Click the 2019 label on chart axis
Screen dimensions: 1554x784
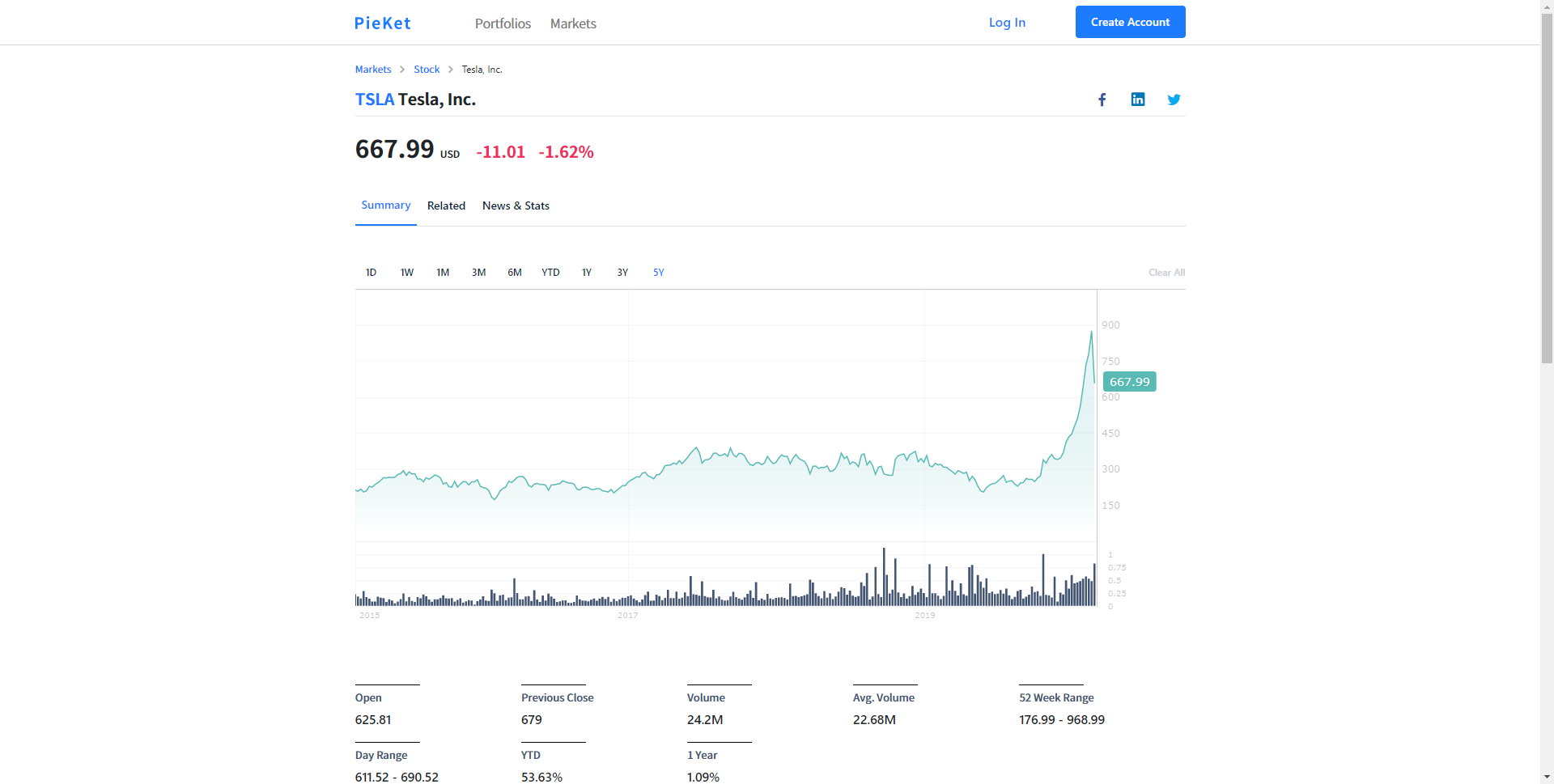point(925,616)
